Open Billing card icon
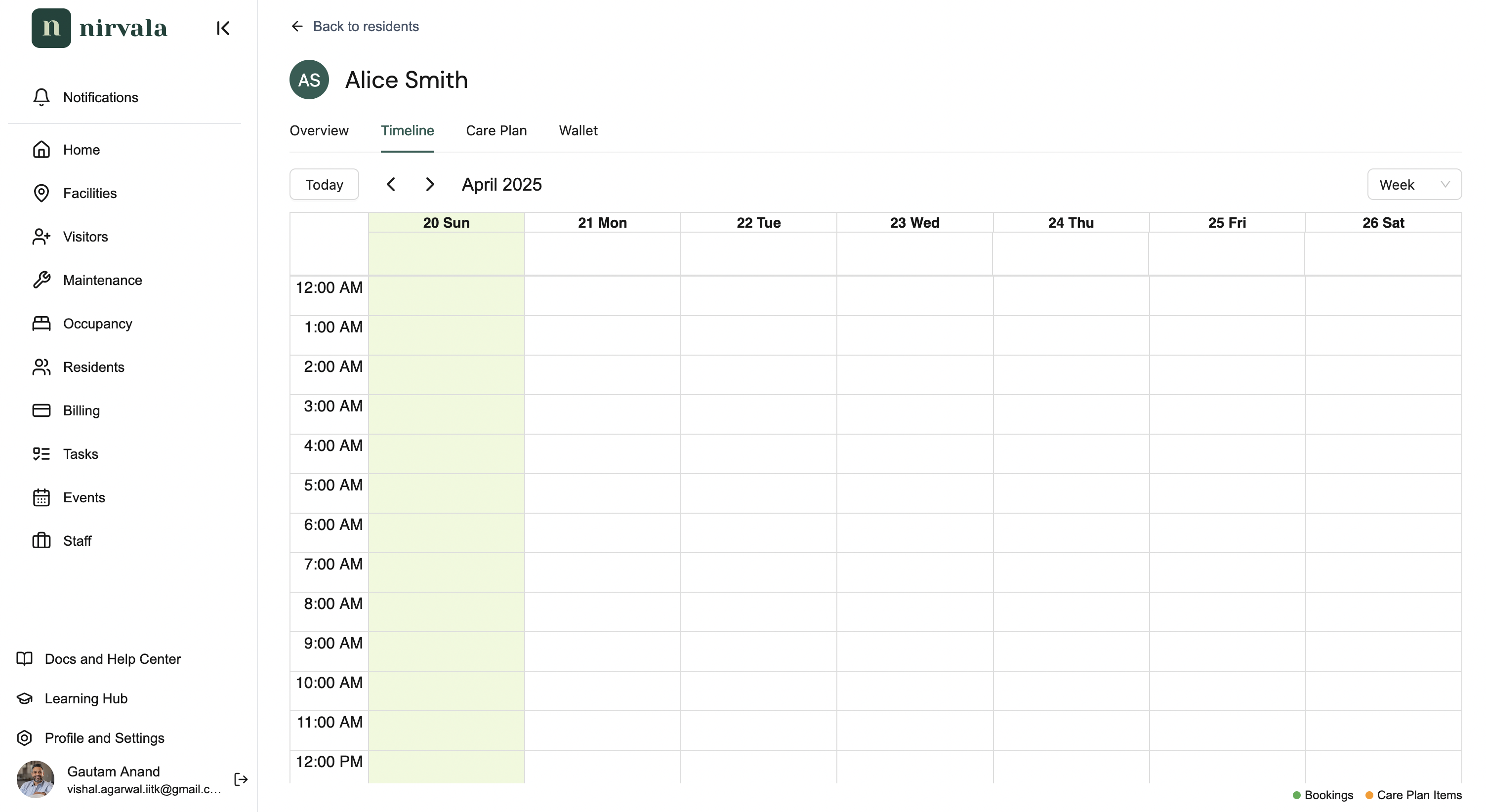This screenshot has height=812, width=1486. tap(41, 410)
